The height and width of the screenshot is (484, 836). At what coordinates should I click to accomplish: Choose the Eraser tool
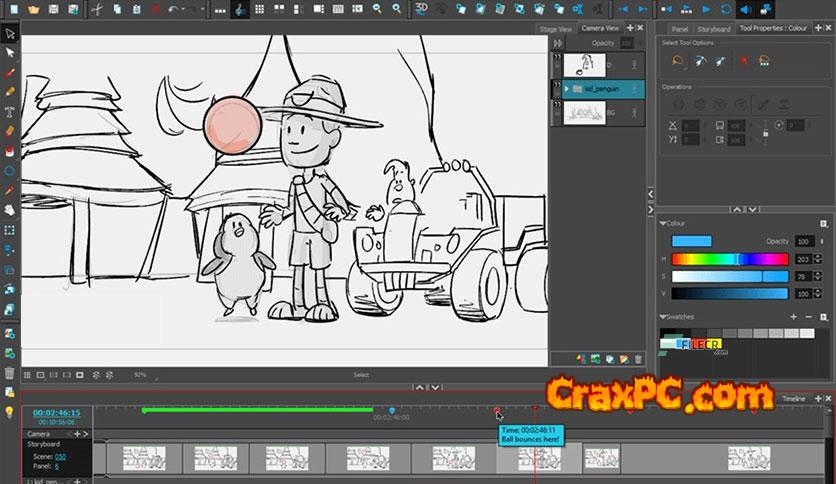10,131
